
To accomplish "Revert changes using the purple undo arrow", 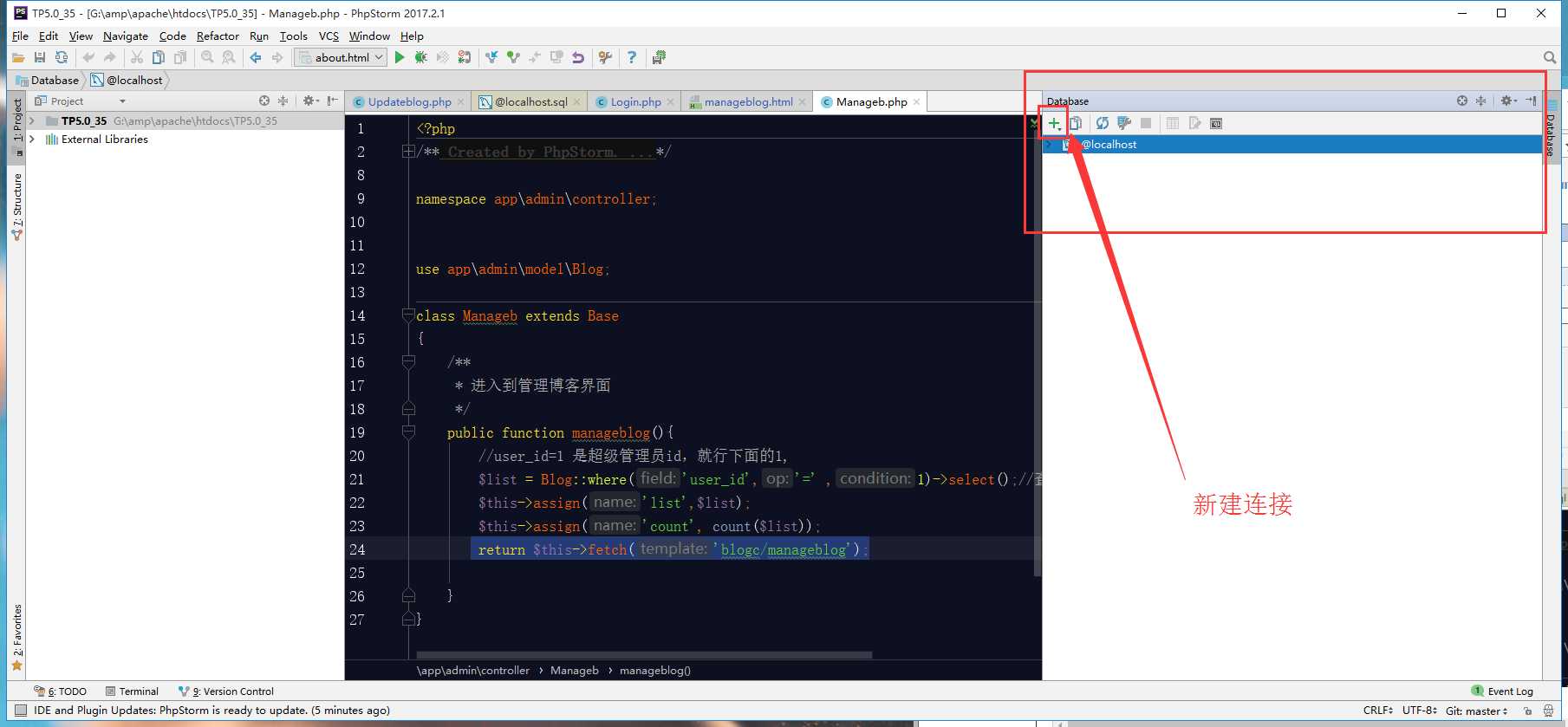I will (x=578, y=57).
